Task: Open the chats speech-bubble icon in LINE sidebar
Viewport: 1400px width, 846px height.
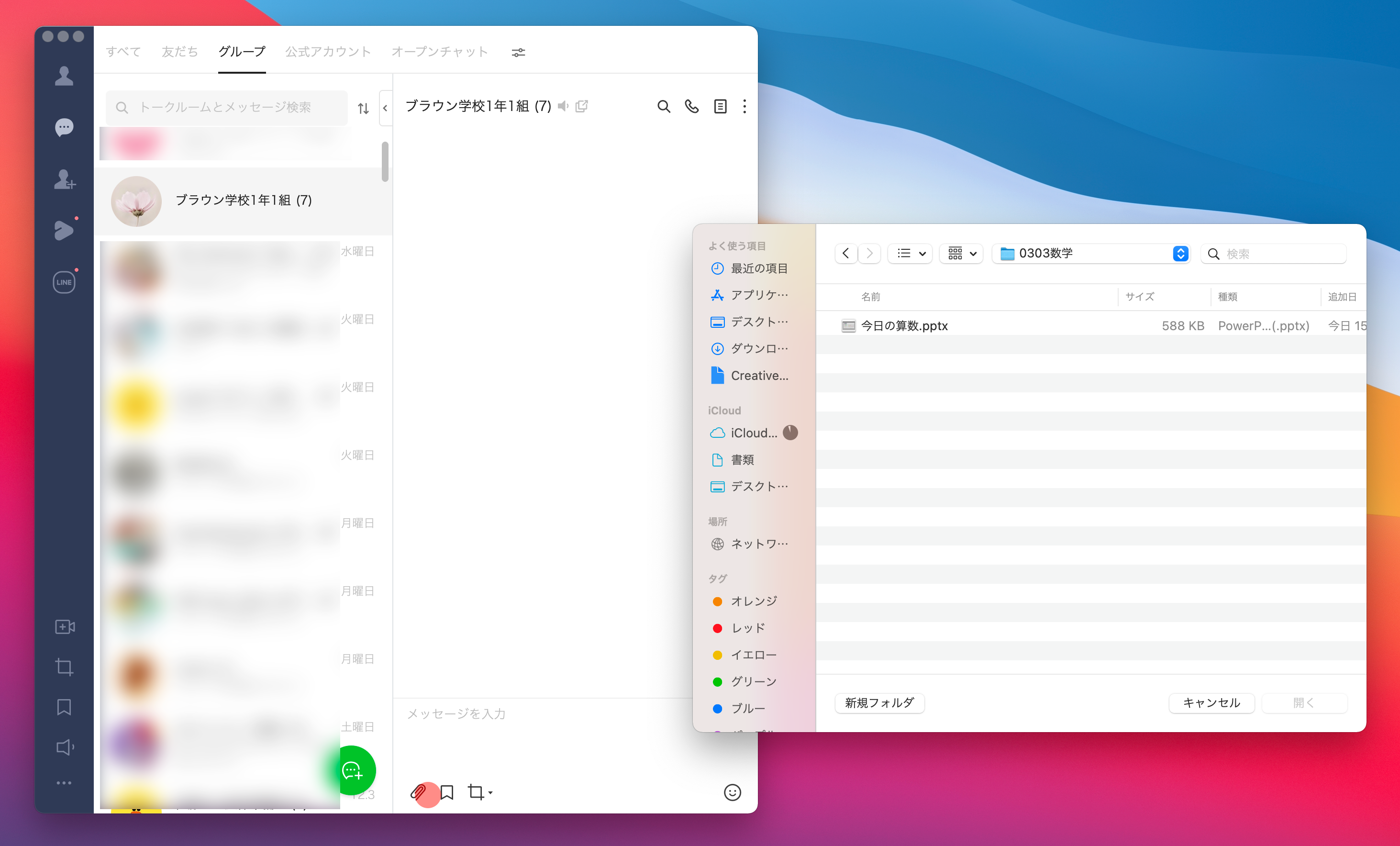Action: (x=64, y=127)
